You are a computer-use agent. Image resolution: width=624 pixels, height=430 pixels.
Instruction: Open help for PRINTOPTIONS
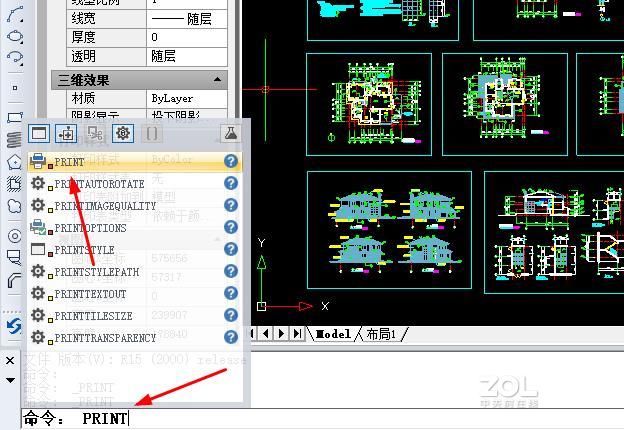click(x=231, y=227)
